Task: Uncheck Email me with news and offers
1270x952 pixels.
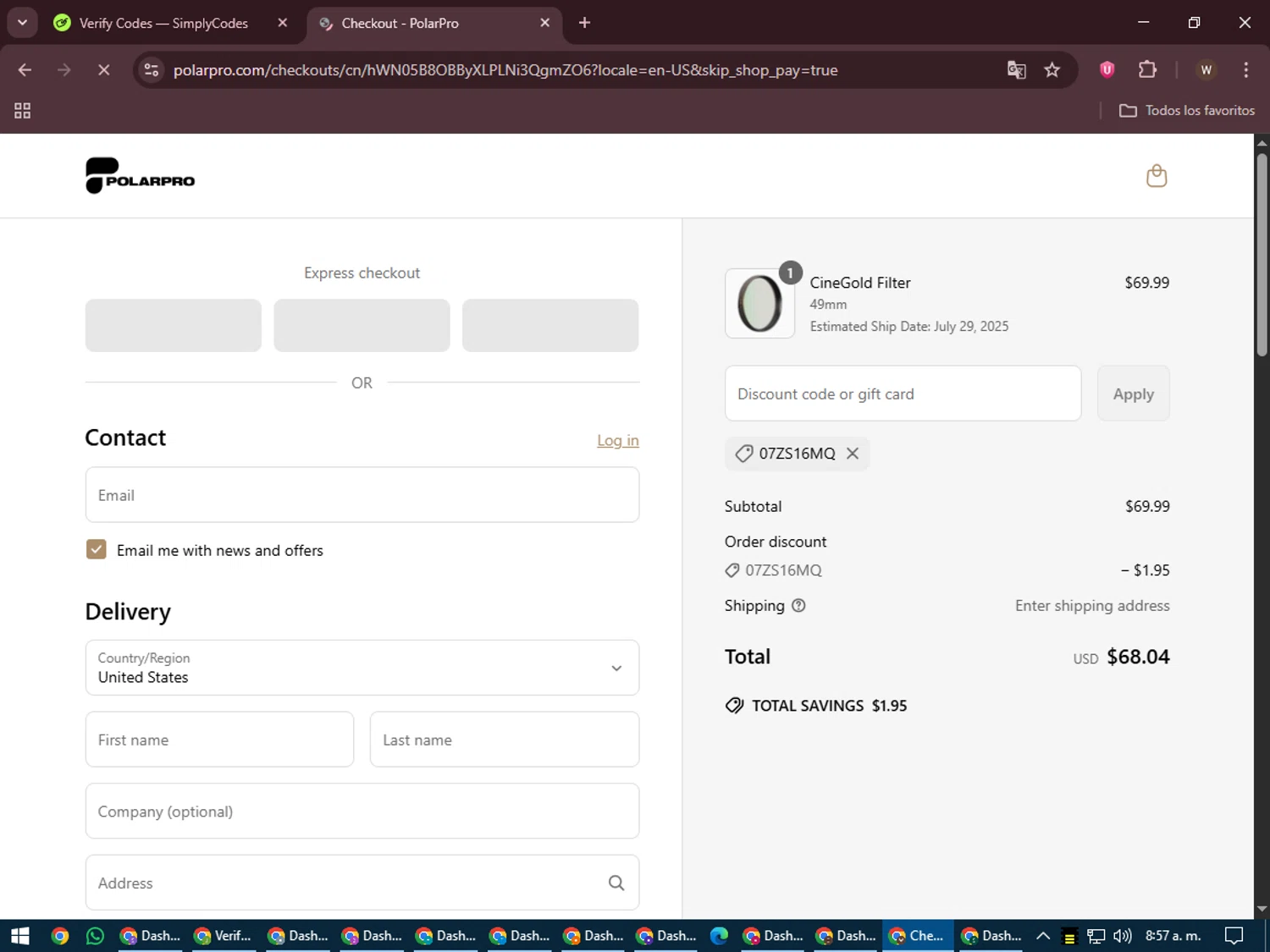Action: 97,550
